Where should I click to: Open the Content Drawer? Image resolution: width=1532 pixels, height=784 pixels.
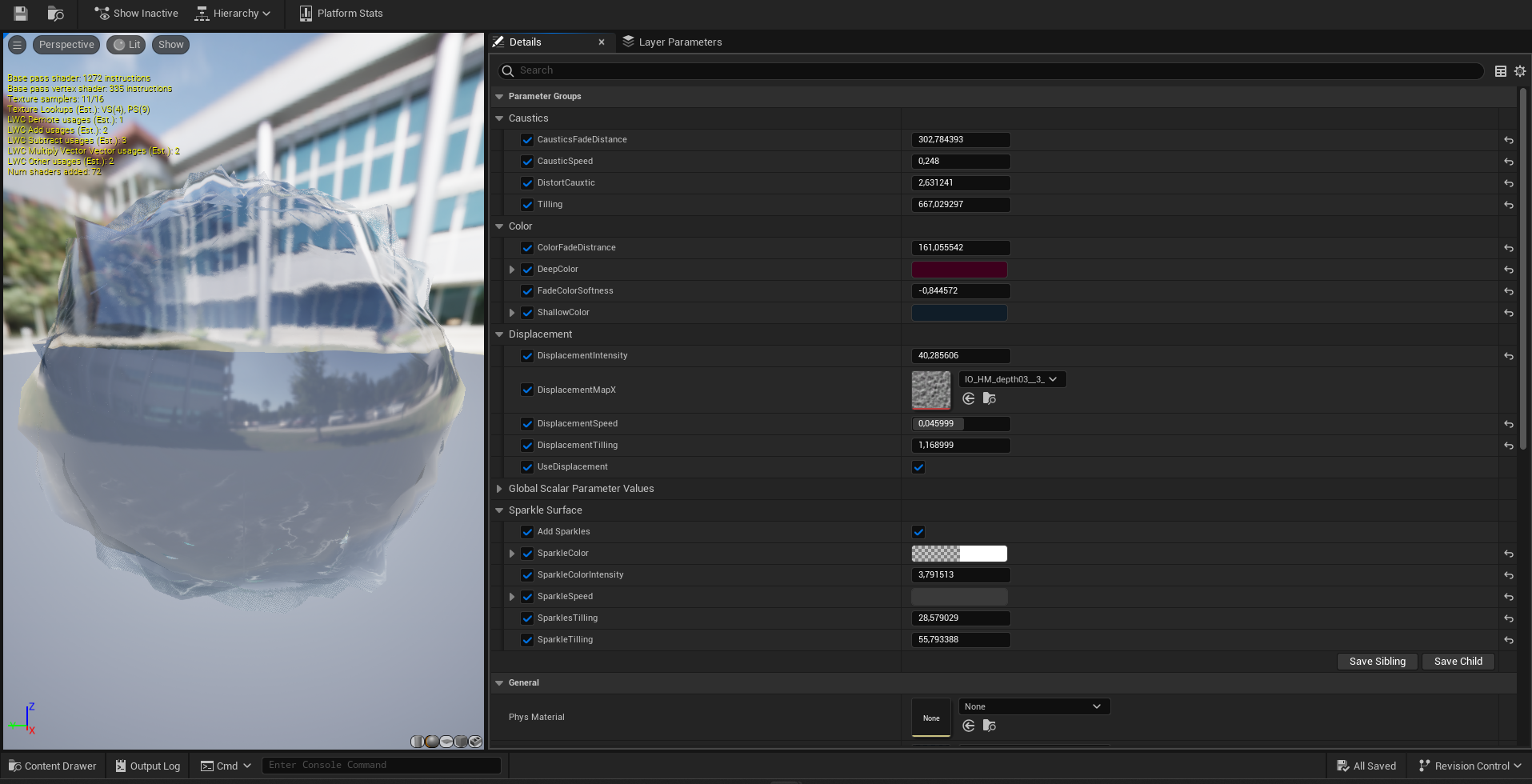[53, 766]
